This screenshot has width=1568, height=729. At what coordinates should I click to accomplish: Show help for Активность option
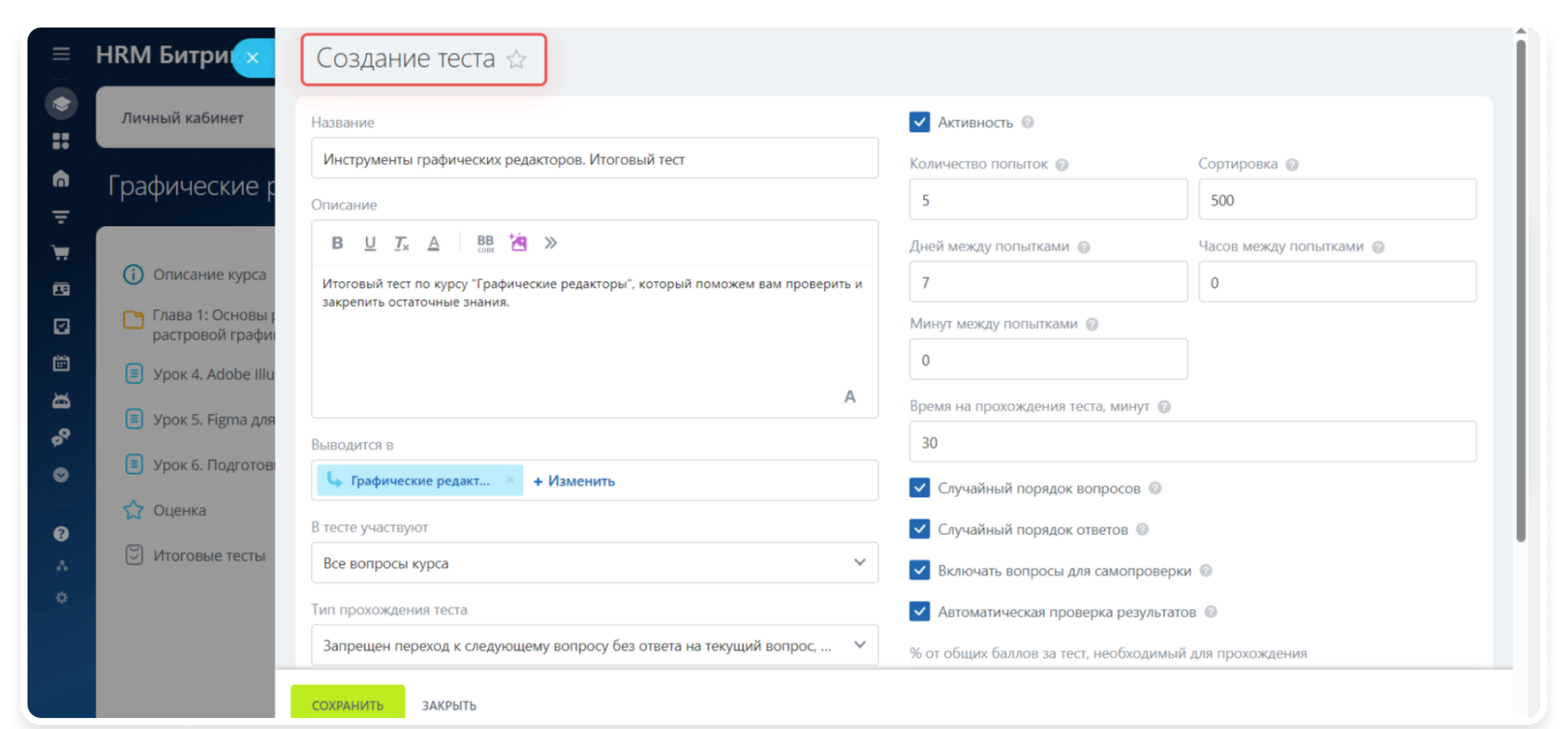[1027, 122]
